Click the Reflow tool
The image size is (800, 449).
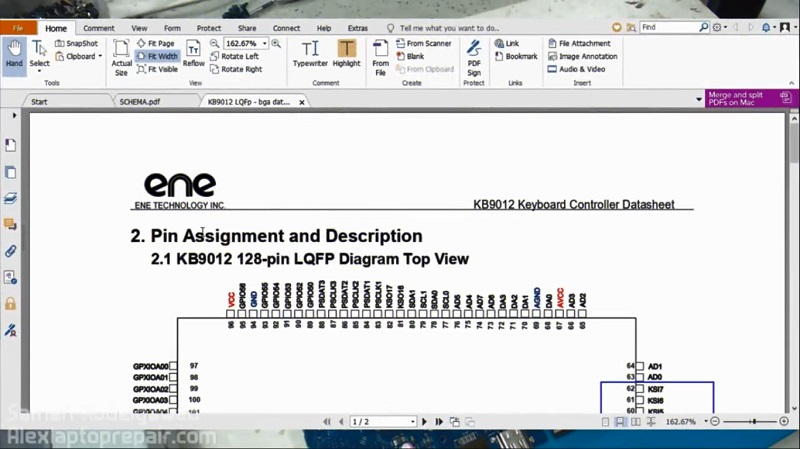[193, 53]
